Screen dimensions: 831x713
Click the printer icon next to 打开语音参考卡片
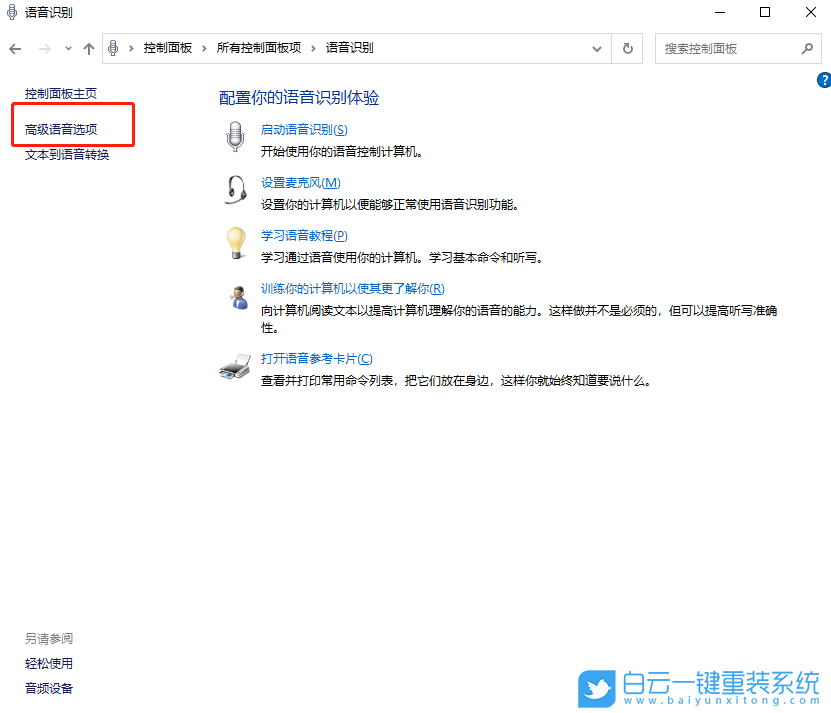click(x=235, y=365)
